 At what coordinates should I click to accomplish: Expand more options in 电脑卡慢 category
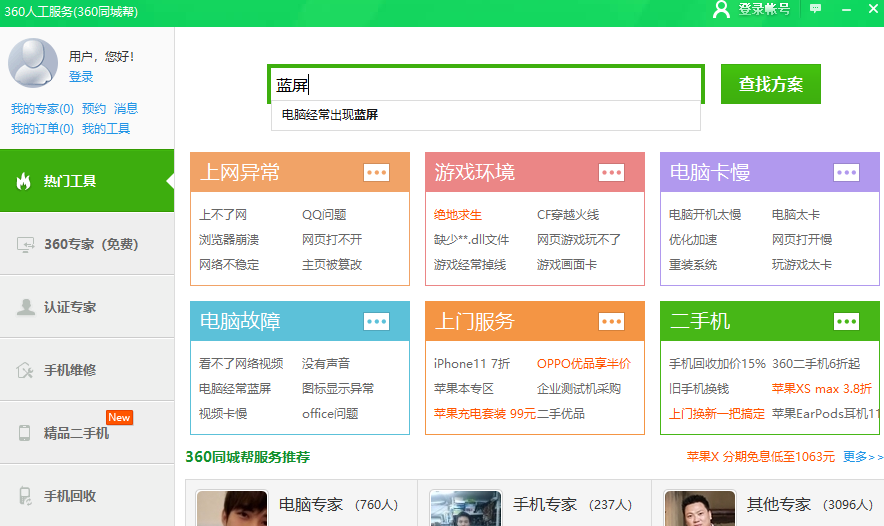(x=846, y=172)
